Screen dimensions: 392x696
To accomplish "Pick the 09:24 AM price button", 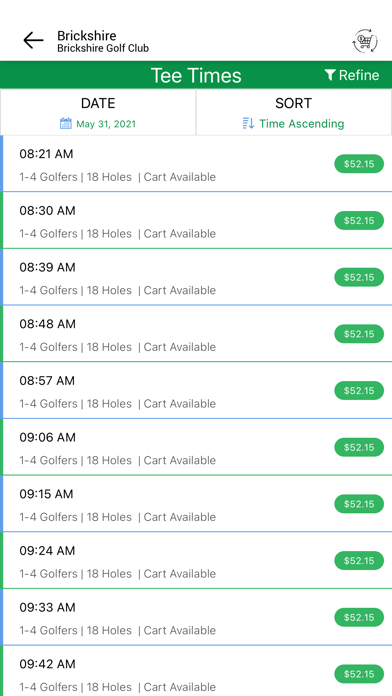I will tap(359, 561).
